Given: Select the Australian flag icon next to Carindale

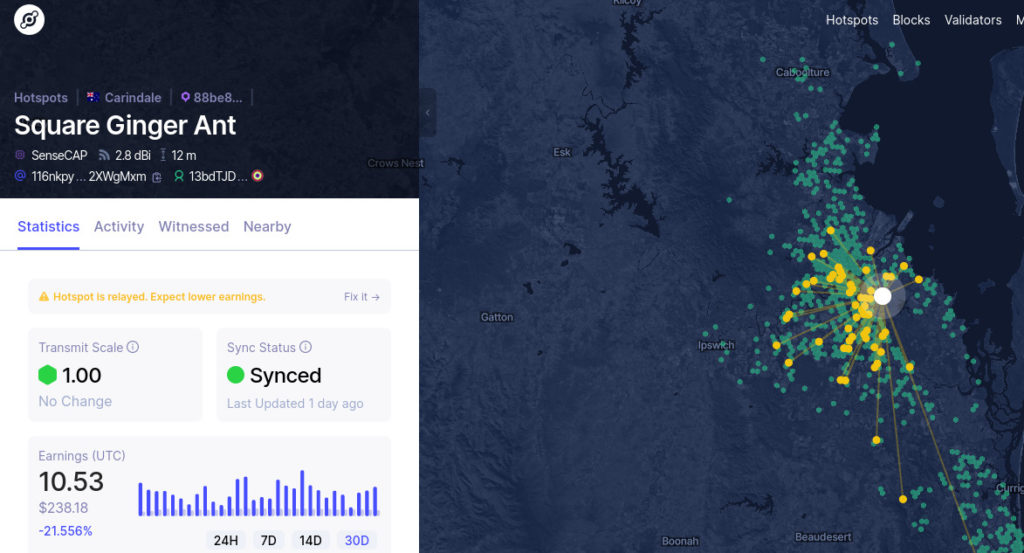Looking at the screenshot, I should (93, 97).
